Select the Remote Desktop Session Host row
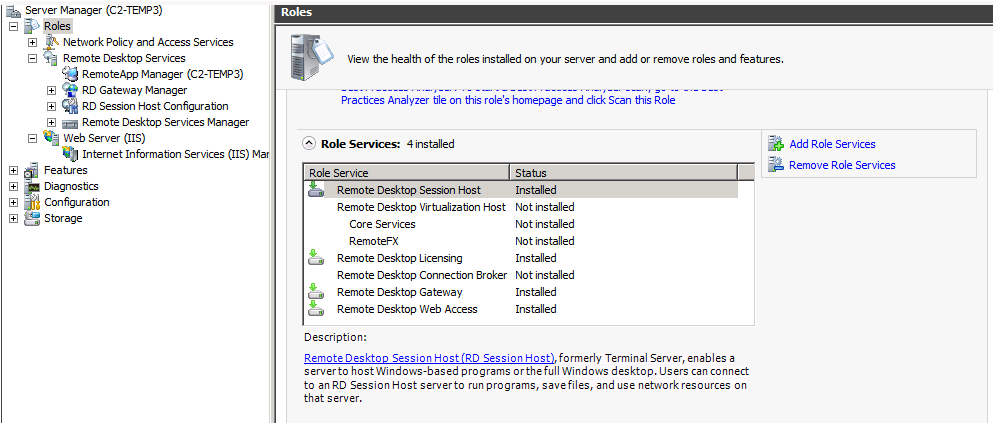 click(522, 190)
